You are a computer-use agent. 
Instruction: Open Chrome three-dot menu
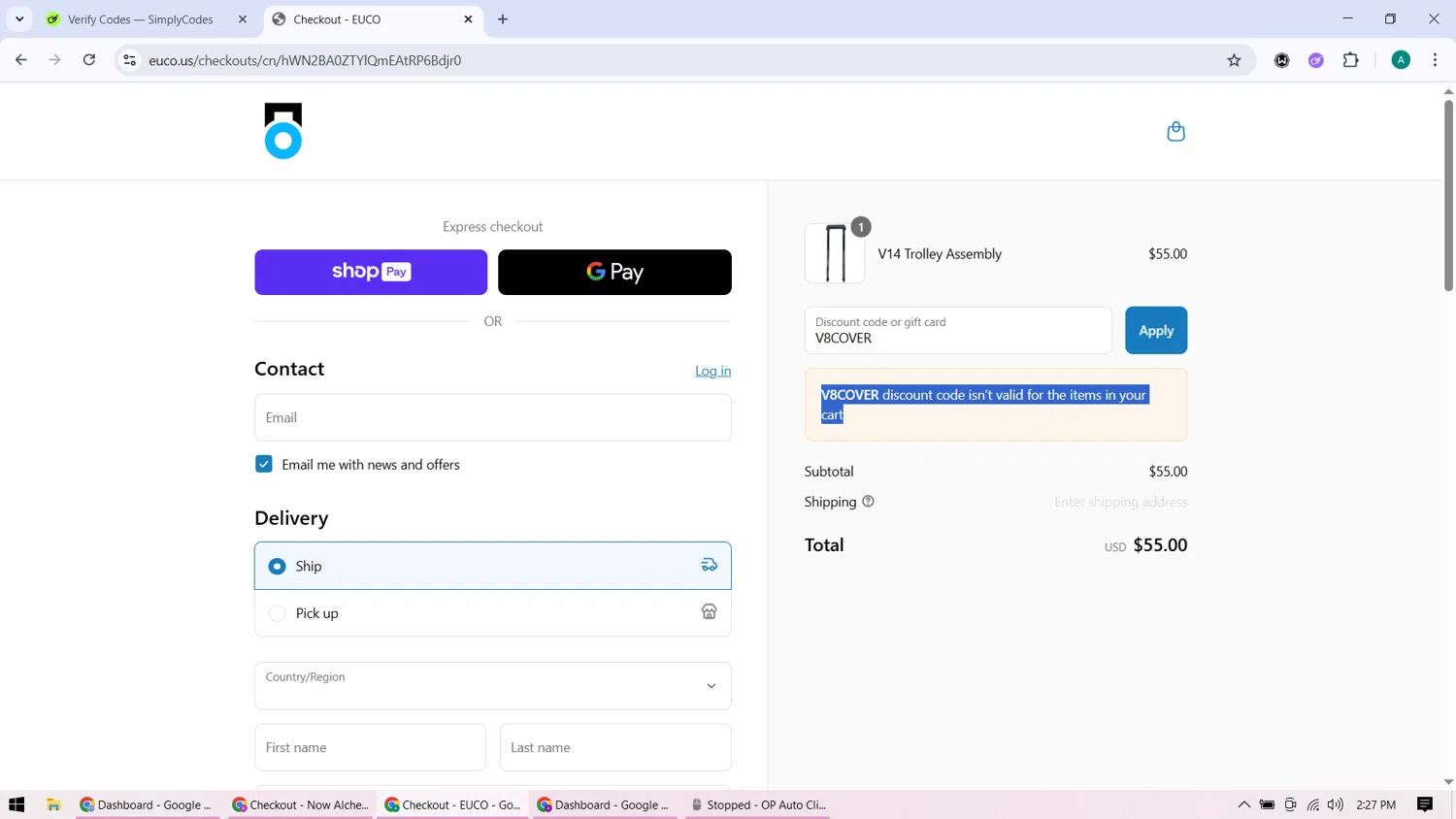pos(1435,60)
